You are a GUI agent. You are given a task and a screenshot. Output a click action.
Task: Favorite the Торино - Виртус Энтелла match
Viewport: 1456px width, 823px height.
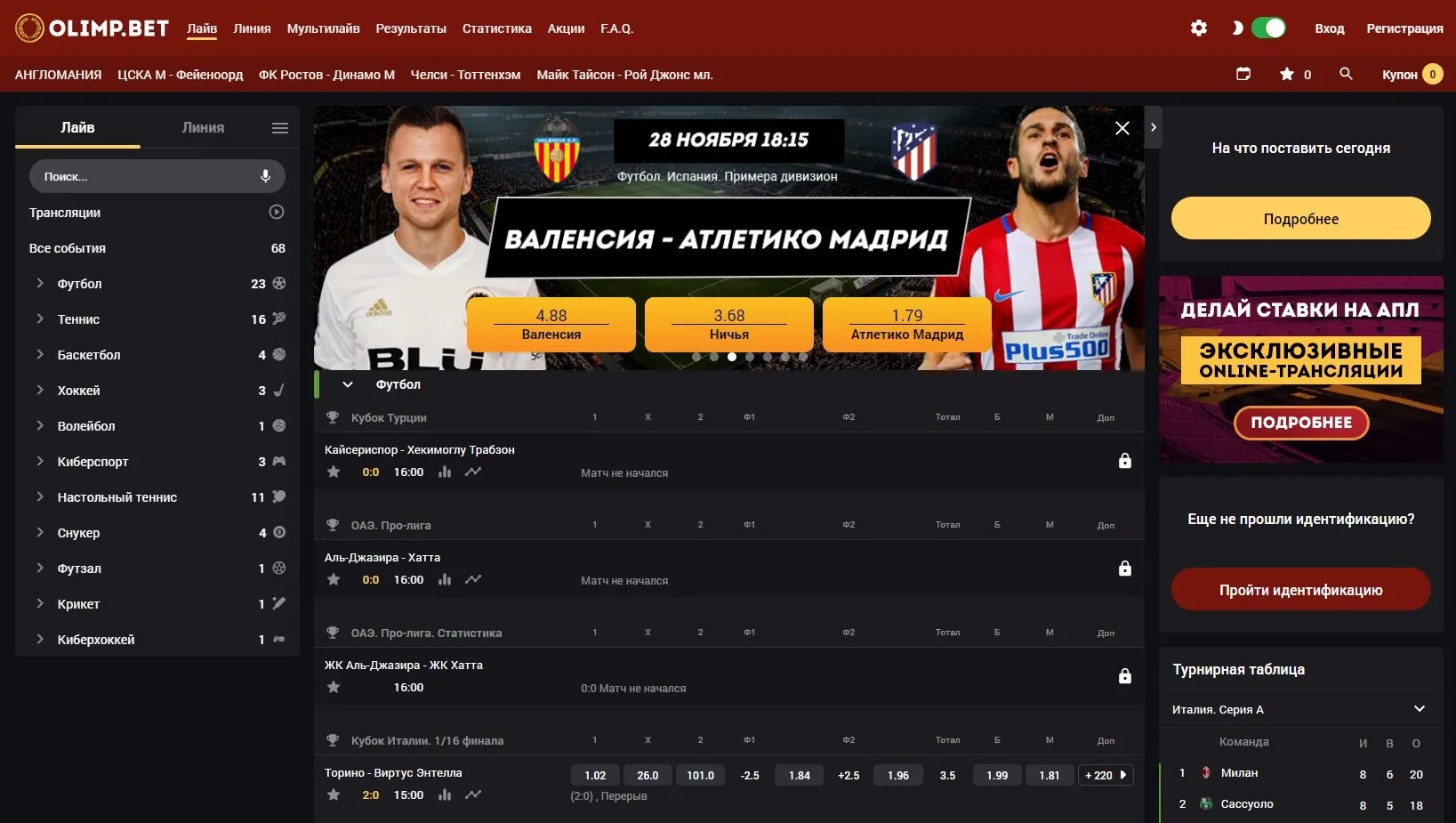coord(334,795)
